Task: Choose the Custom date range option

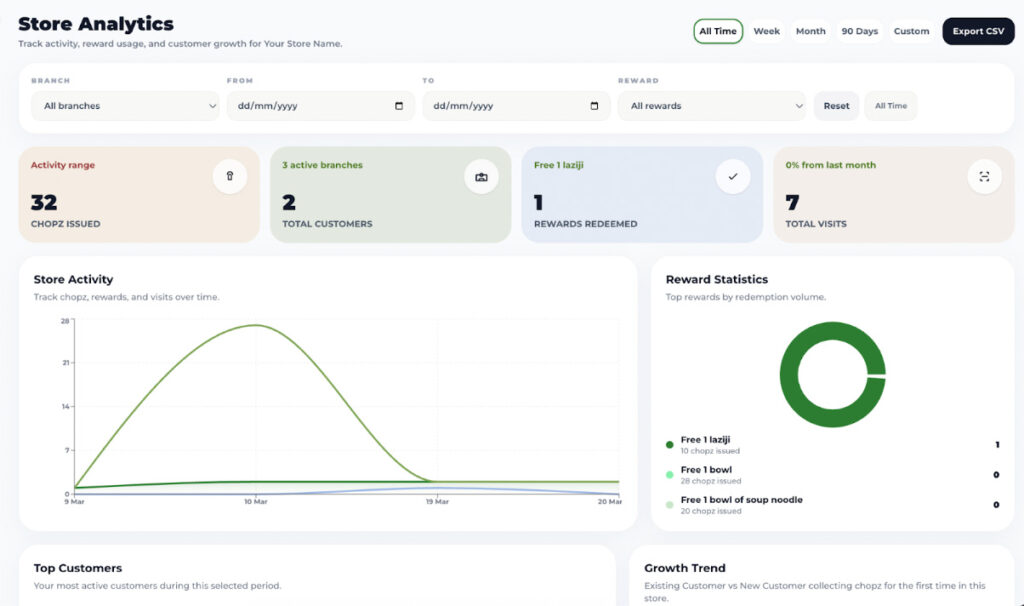Action: pos(911,31)
